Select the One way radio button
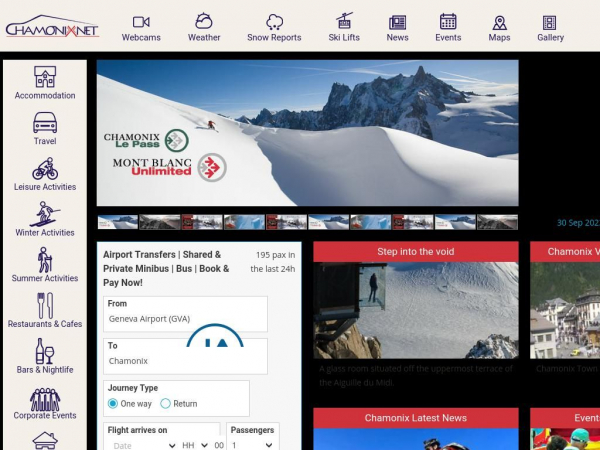 112,403
